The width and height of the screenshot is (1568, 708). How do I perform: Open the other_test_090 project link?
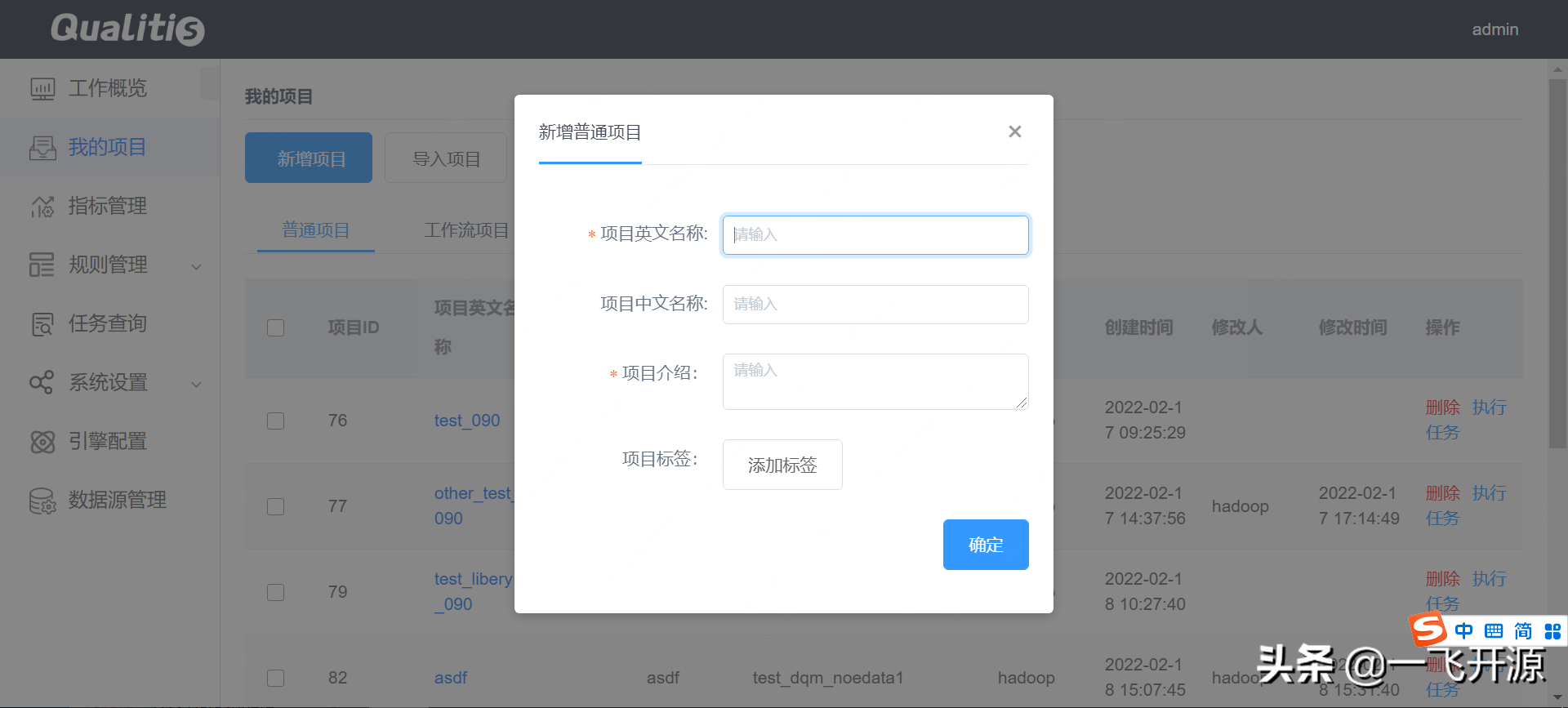click(473, 505)
